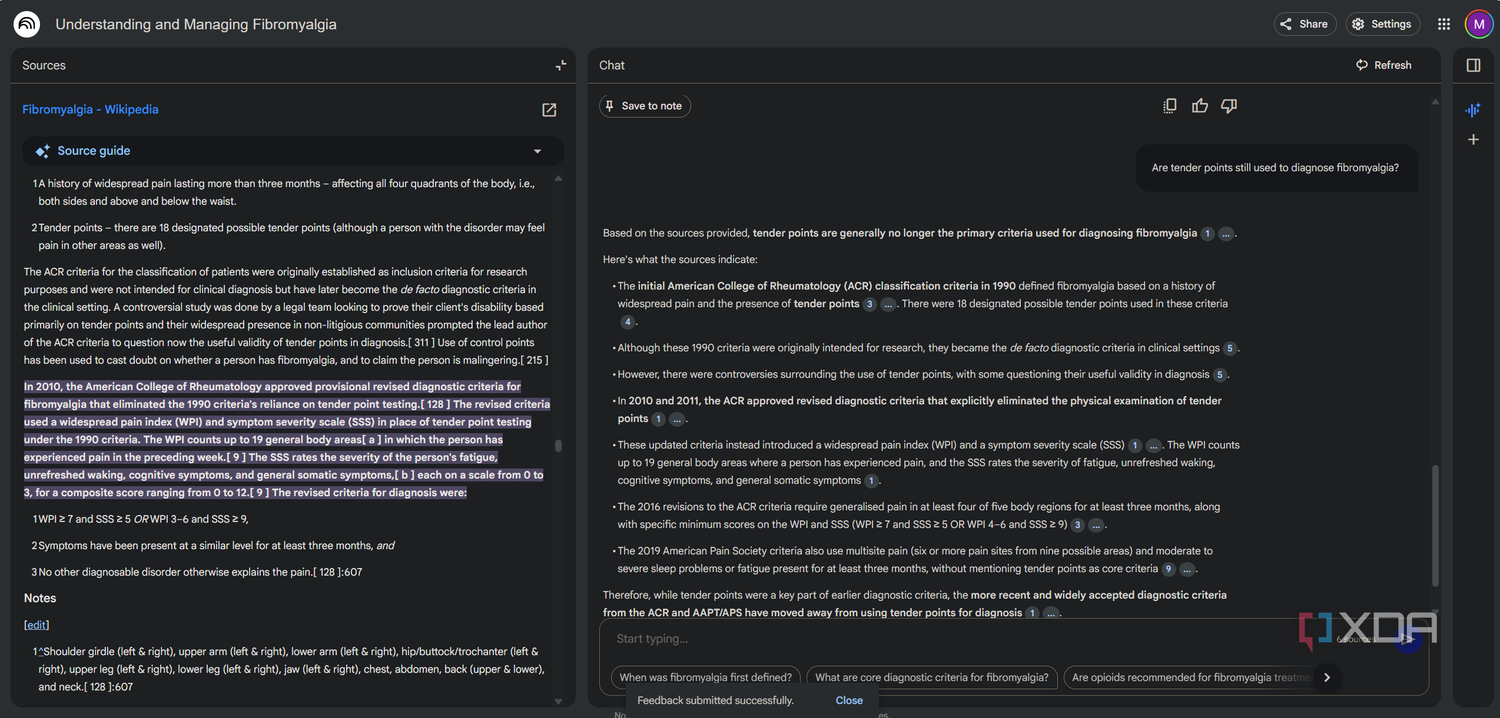
Task: Toggle the right side panel icon
Action: pyautogui.click(x=1473, y=65)
